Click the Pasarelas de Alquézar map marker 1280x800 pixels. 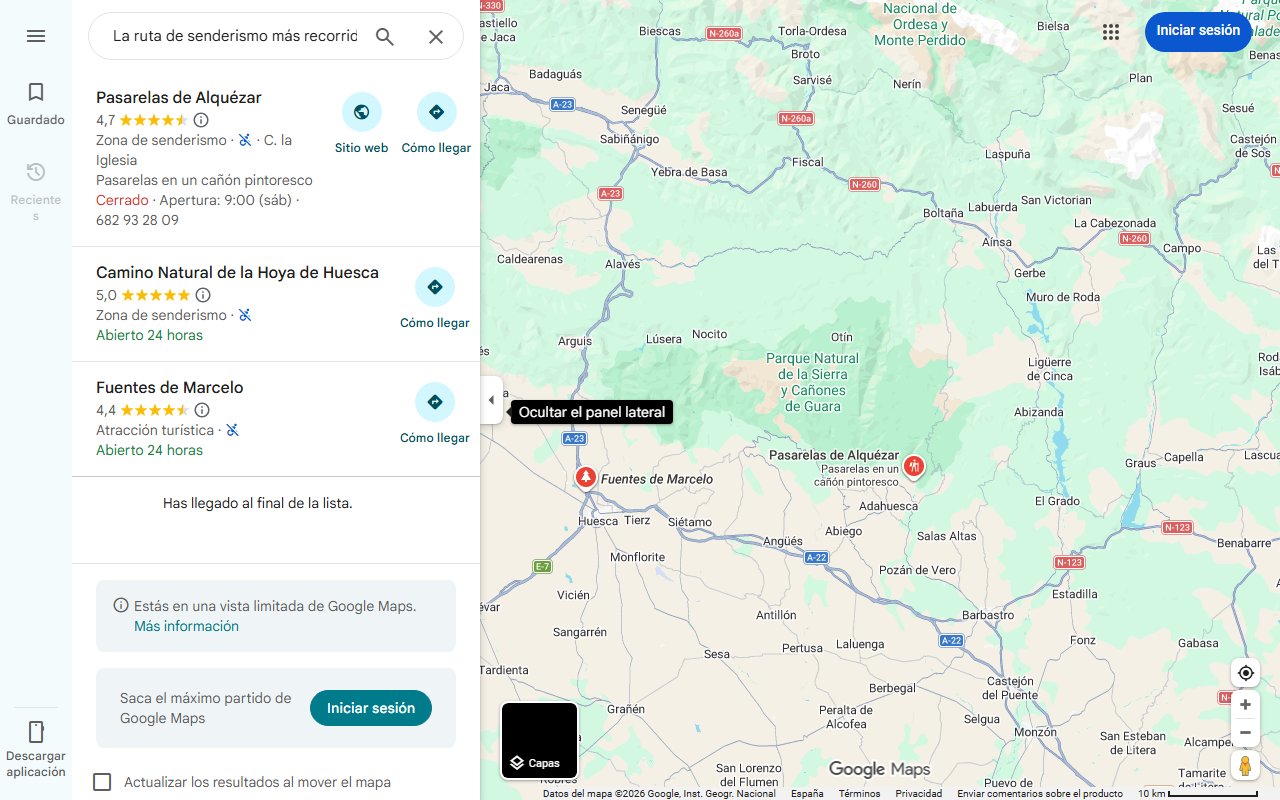[913, 465]
